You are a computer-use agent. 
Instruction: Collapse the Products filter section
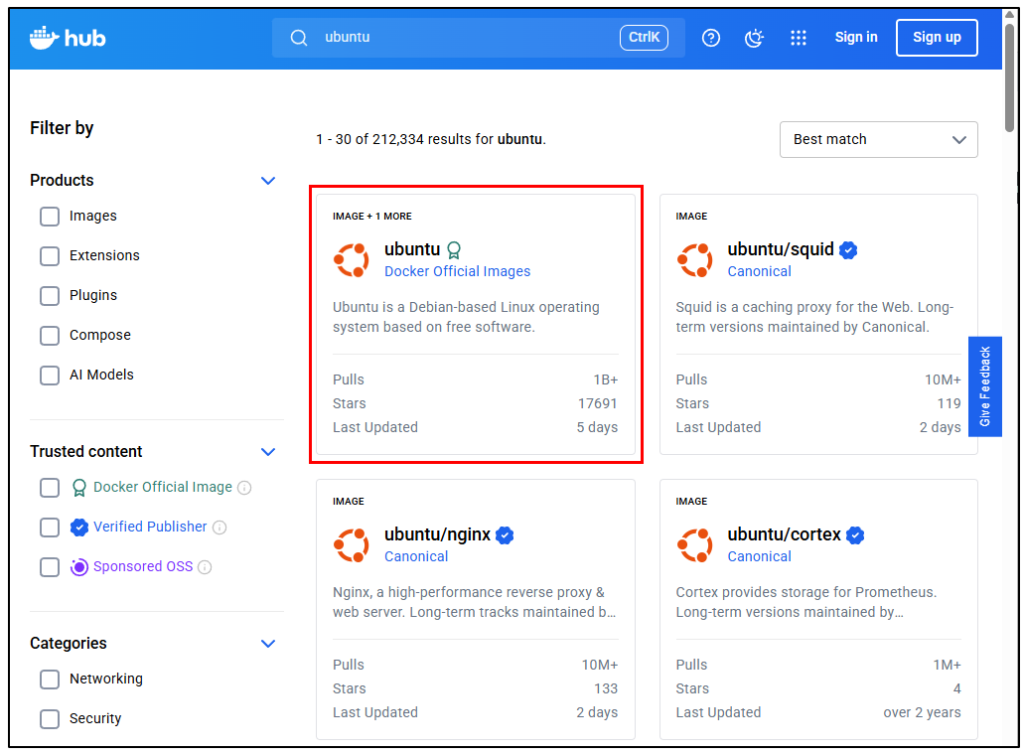pos(268,181)
